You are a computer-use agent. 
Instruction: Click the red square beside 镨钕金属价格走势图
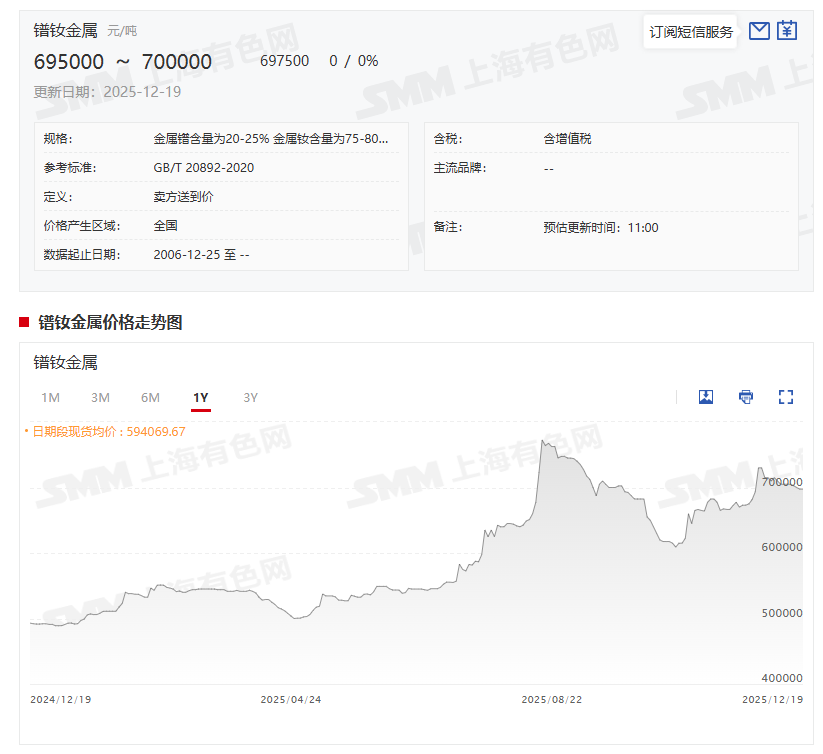[x=24, y=322]
